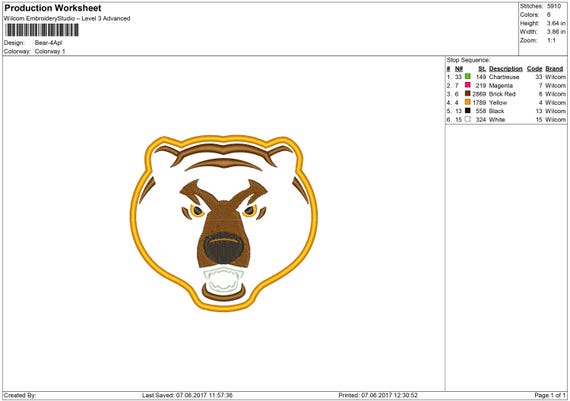Image resolution: width=570 pixels, height=401 pixels.
Task: Click the 'Design:' label
Action: (14, 43)
